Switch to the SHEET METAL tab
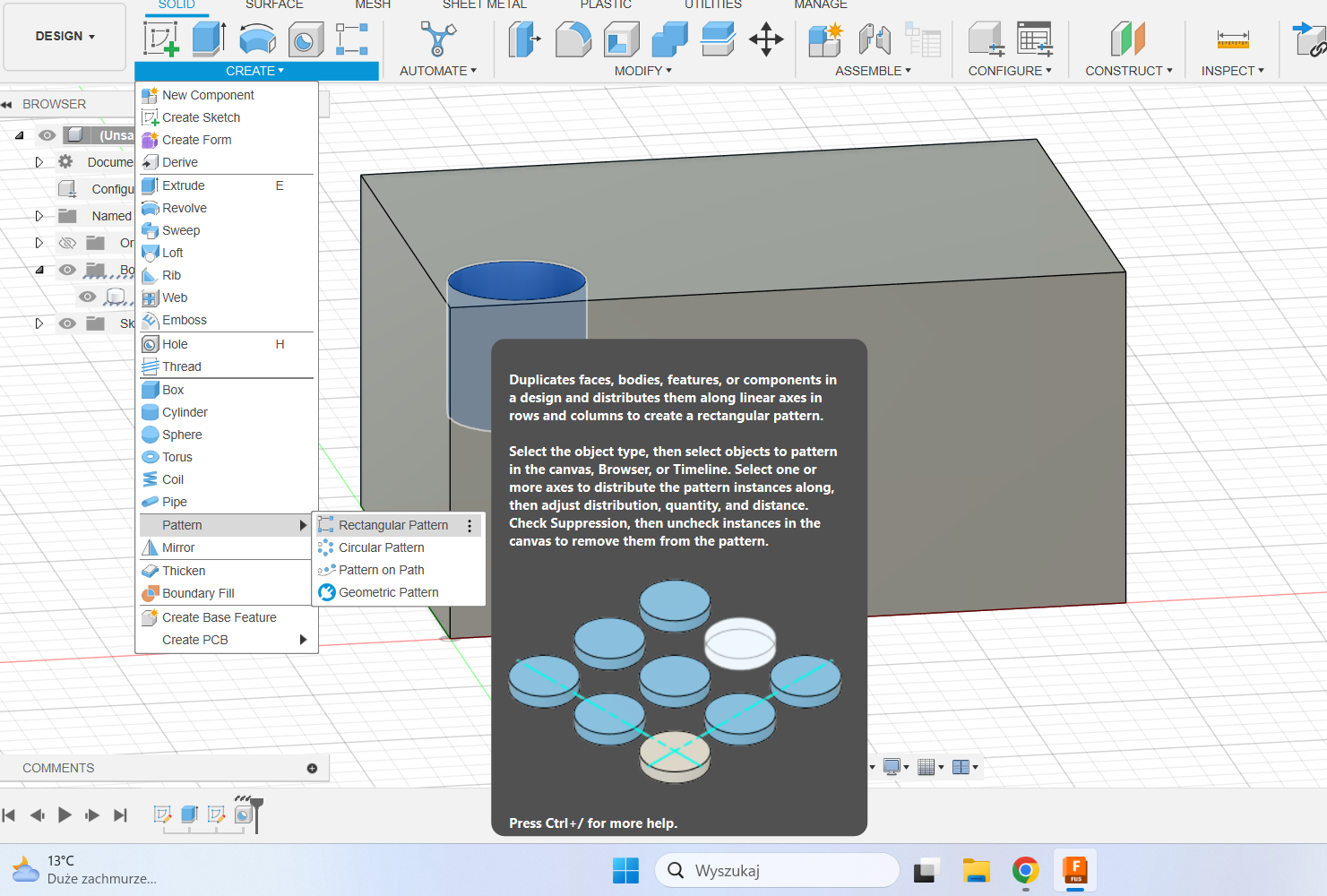This screenshot has height=896, width=1327. tap(485, 5)
